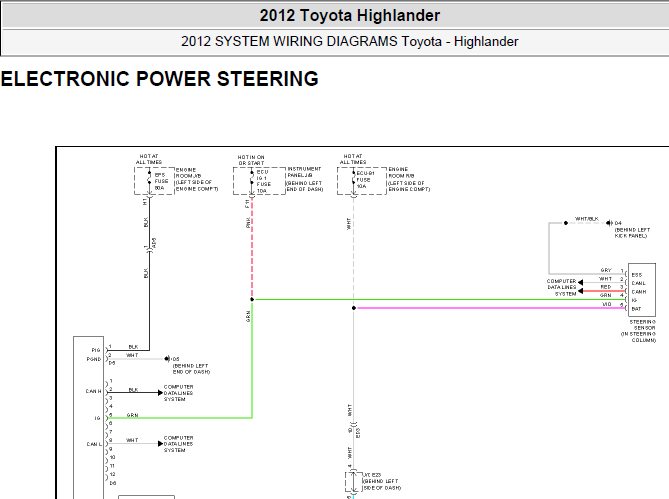Viewport: 669px width, 499px height.
Task: Click "HOT AT ALL TIMES" above ECU-B1 fuse
Action: 353,160
